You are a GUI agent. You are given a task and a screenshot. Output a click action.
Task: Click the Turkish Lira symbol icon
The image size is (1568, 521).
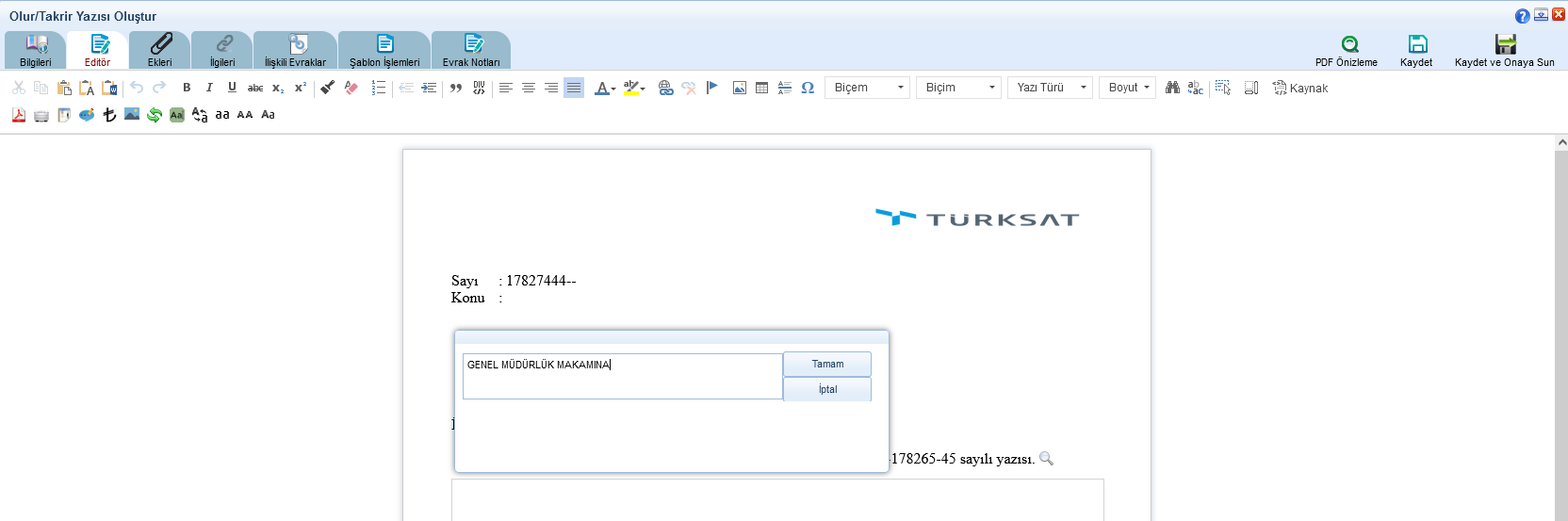(109, 115)
